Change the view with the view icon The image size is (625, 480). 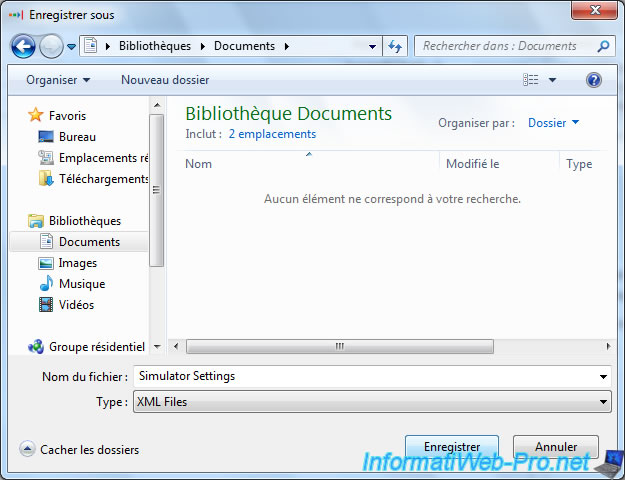(531, 80)
